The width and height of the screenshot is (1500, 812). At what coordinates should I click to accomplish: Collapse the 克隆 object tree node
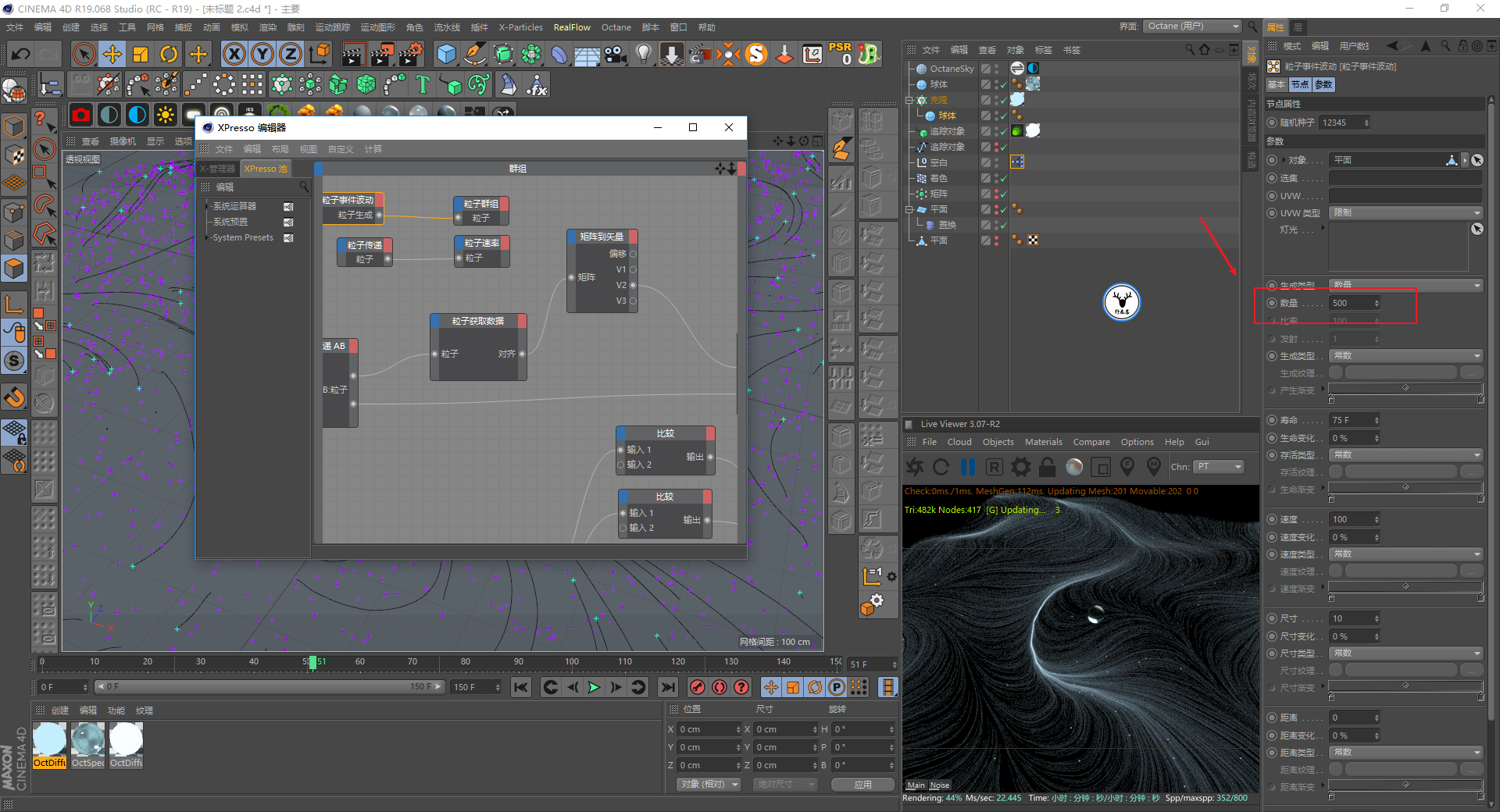click(x=909, y=100)
